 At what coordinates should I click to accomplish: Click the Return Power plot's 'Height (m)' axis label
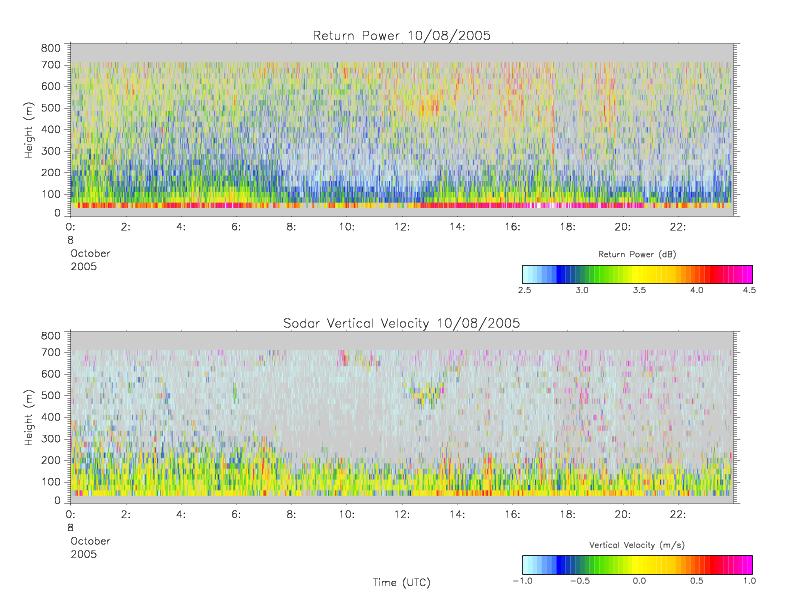pyautogui.click(x=29, y=130)
